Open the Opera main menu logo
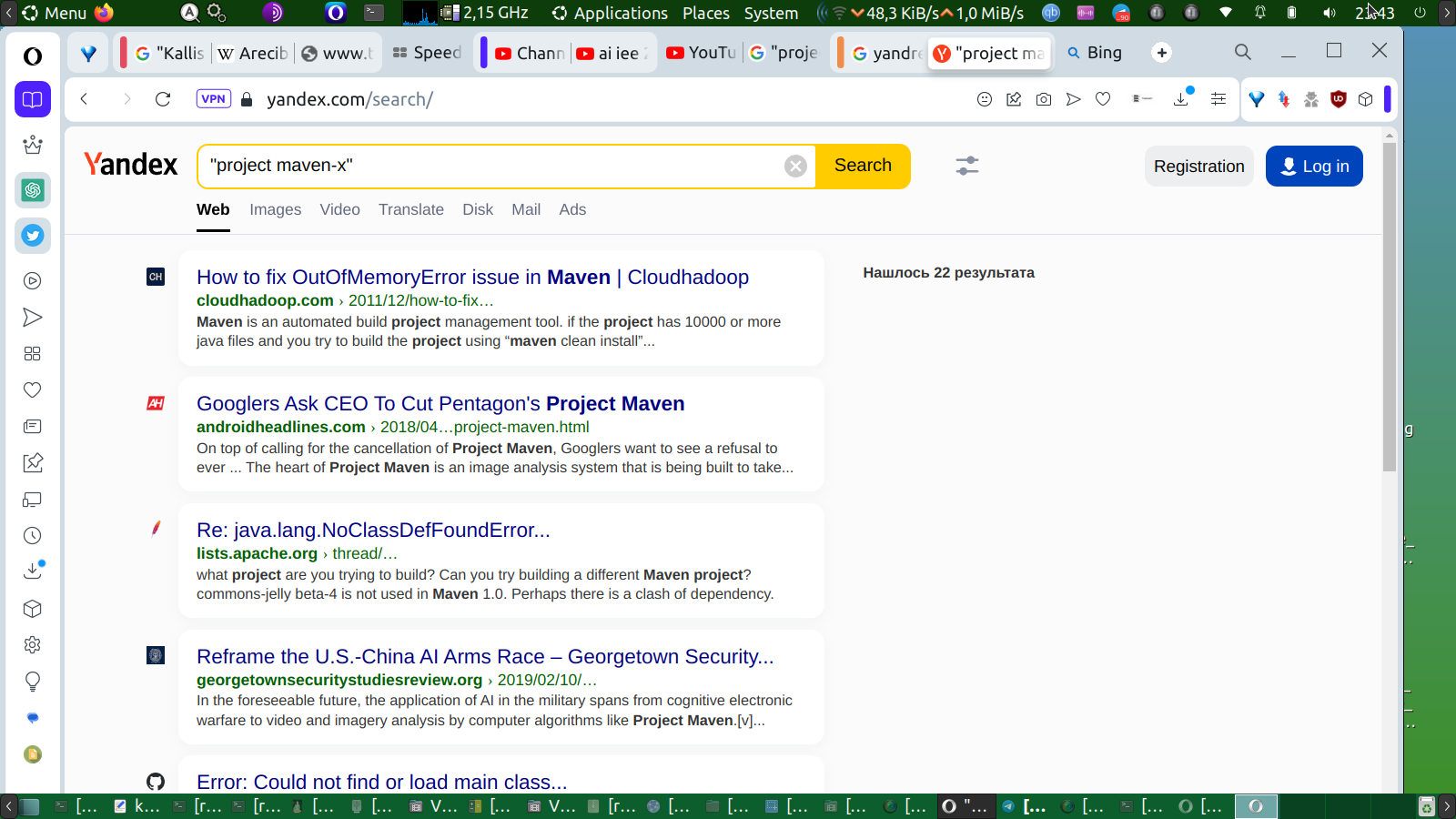The image size is (1456, 819). (x=33, y=56)
